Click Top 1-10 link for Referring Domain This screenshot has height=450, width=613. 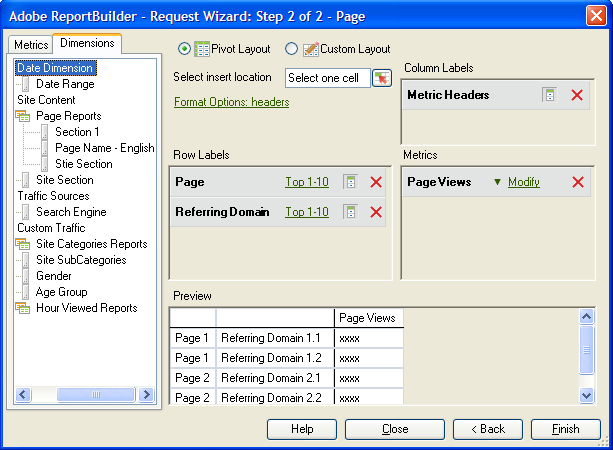pyautogui.click(x=307, y=212)
